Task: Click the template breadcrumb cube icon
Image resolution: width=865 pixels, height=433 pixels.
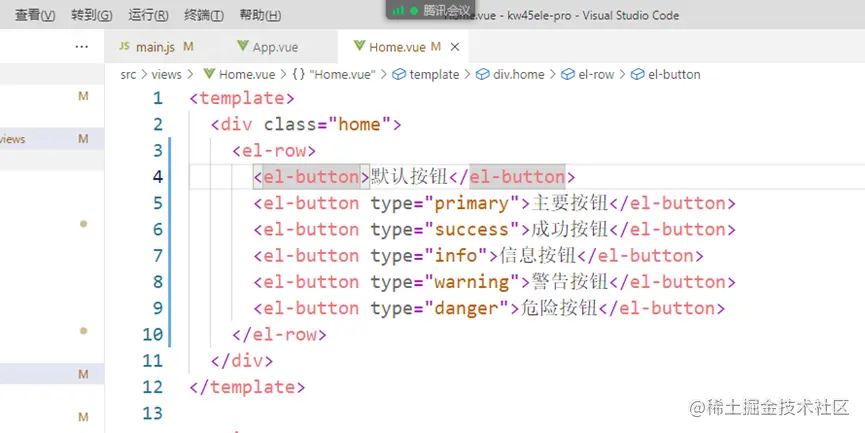Action: click(x=399, y=74)
